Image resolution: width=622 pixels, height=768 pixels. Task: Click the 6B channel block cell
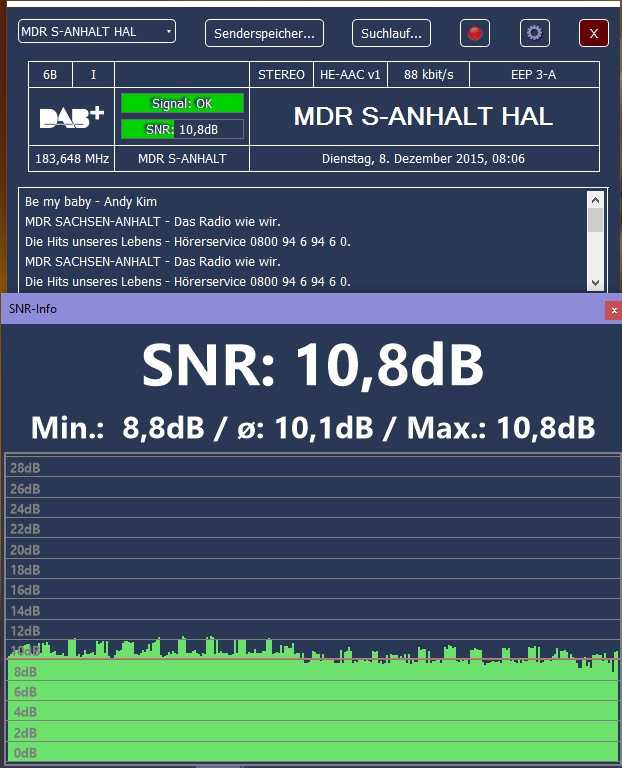click(50, 75)
